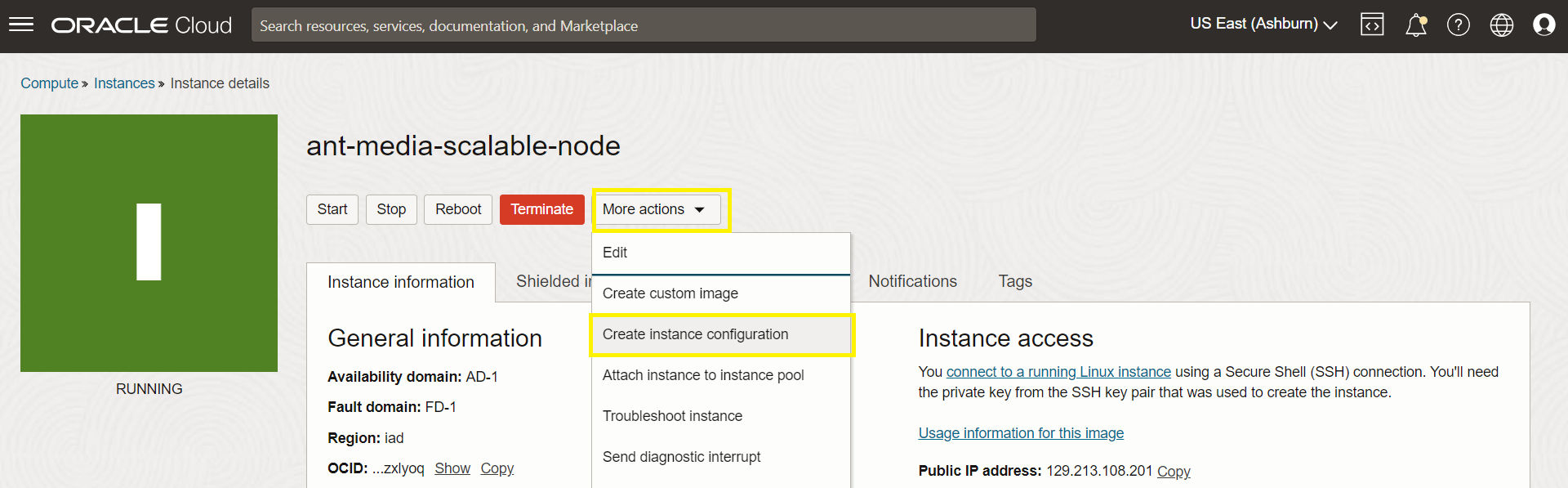Choose Send diagnostic interrupt

(x=721, y=457)
